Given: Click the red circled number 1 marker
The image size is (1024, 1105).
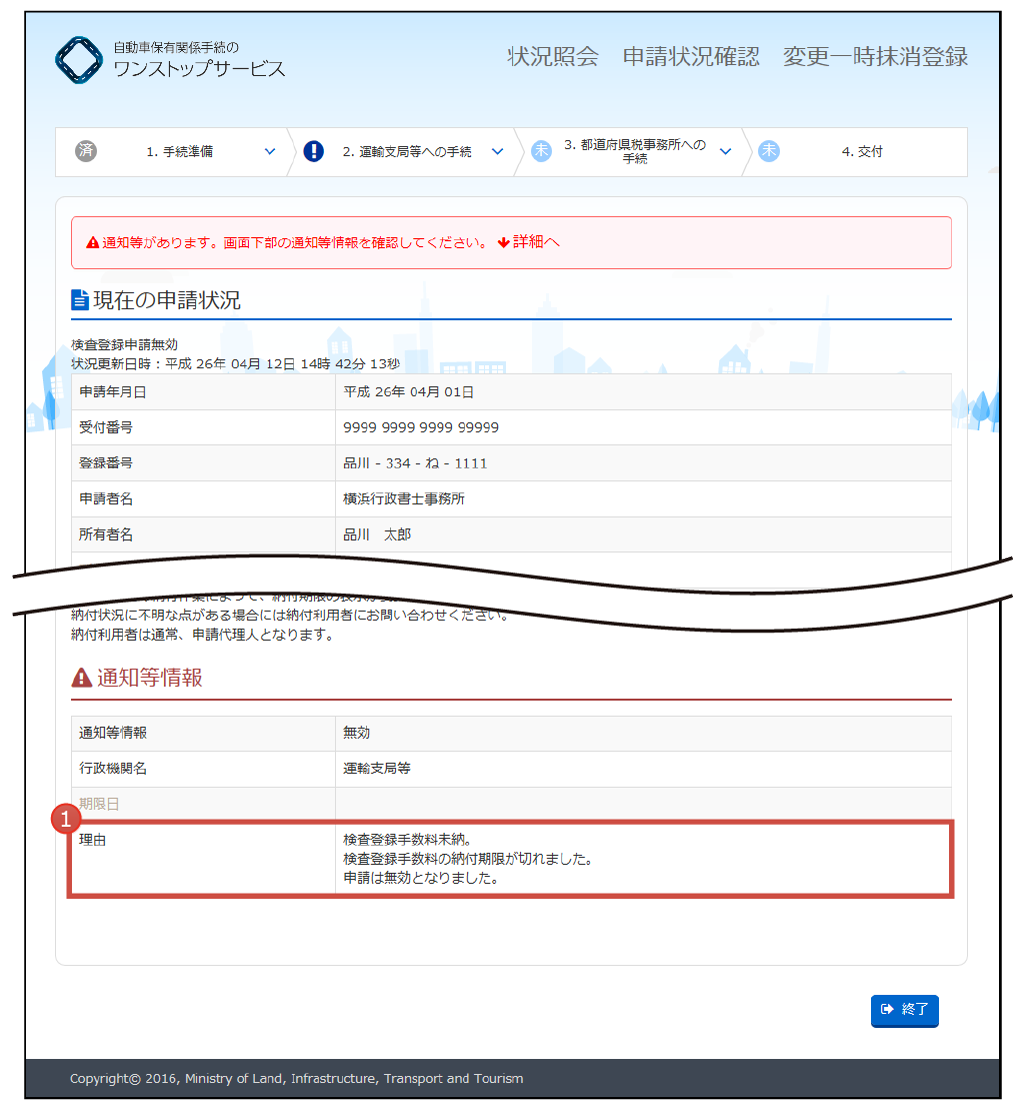Looking at the screenshot, I should (66, 819).
